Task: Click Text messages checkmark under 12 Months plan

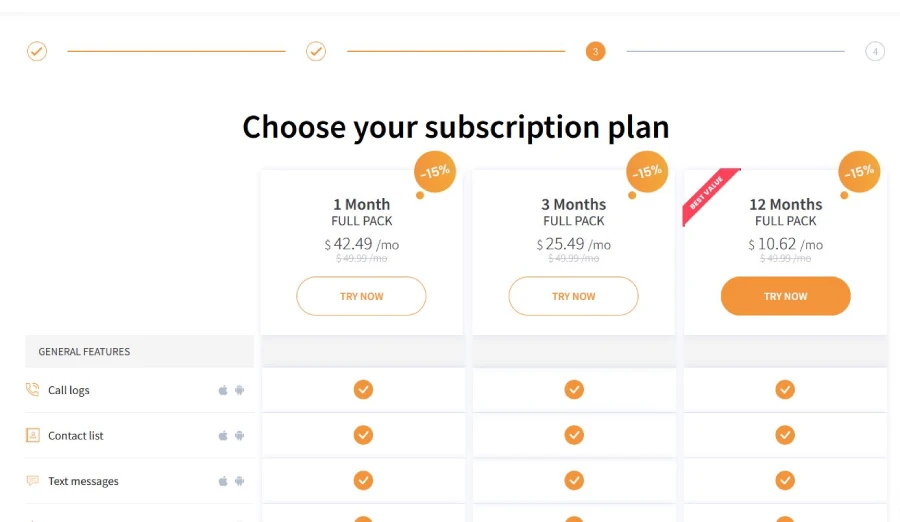Action: click(x=785, y=480)
